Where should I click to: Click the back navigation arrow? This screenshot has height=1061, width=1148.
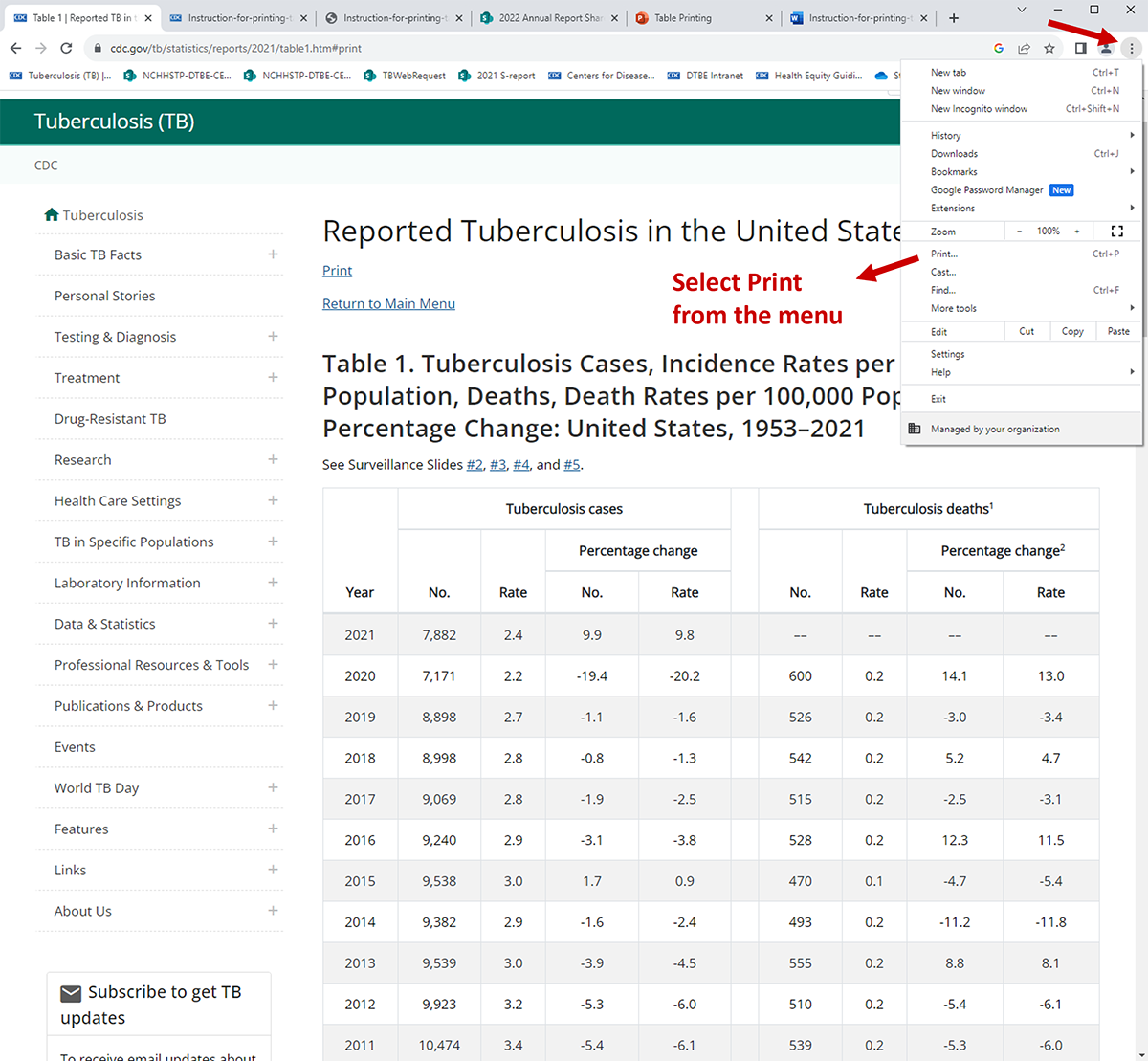15,47
